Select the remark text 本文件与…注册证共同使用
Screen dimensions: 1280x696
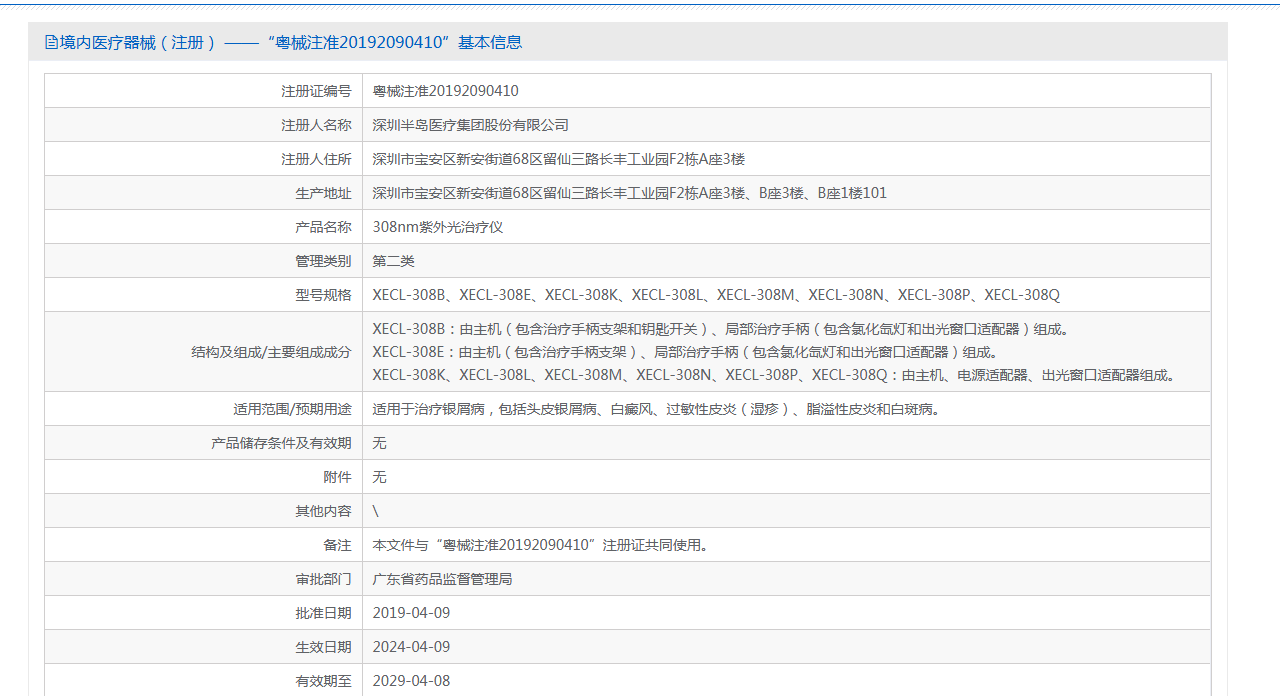tap(542, 545)
